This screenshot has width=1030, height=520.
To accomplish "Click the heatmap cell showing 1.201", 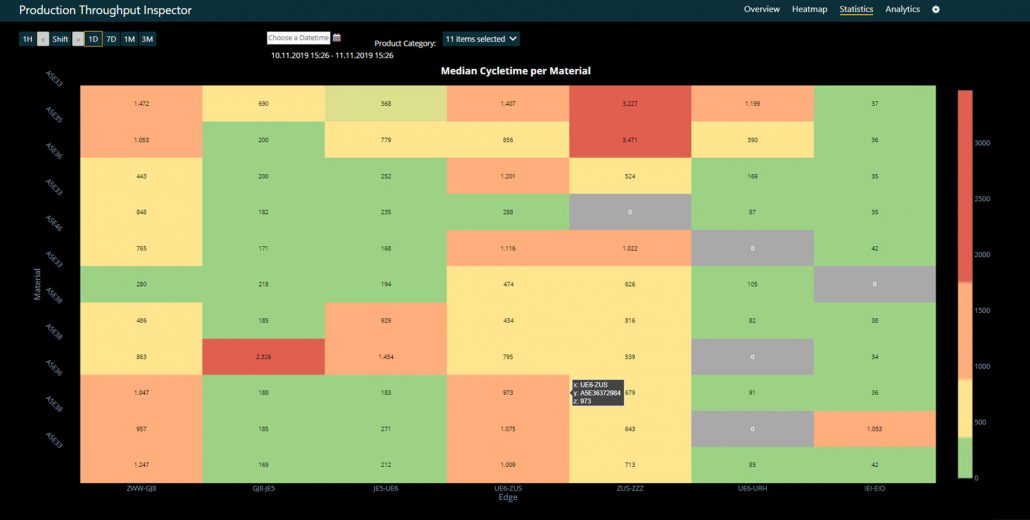I will coord(508,176).
